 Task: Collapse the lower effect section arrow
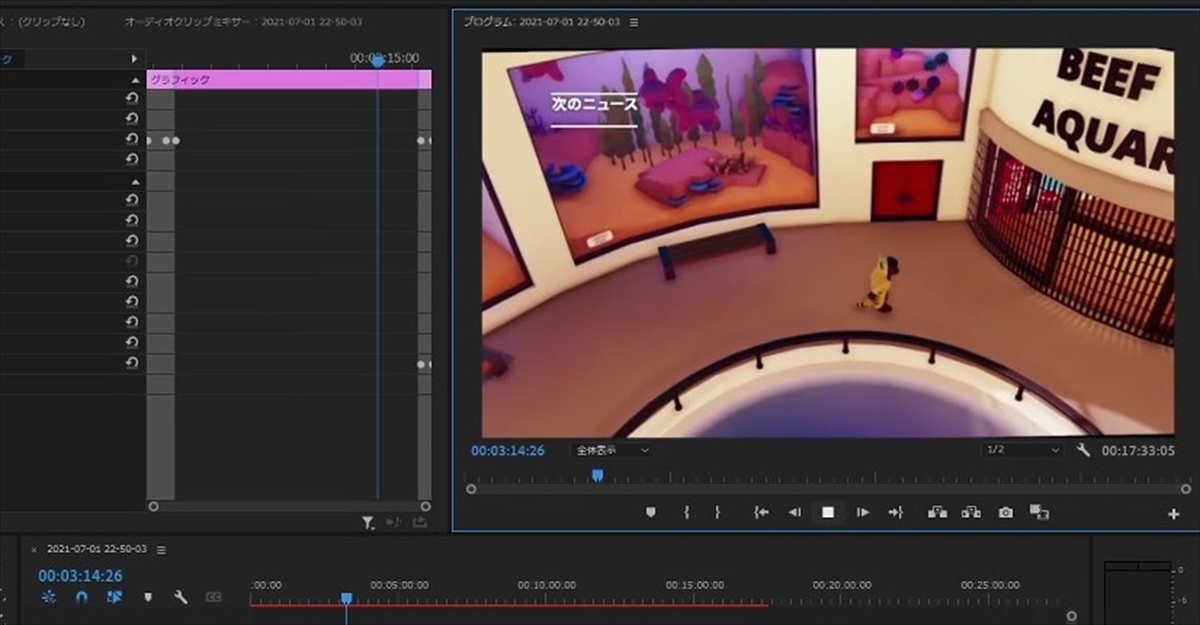134,181
